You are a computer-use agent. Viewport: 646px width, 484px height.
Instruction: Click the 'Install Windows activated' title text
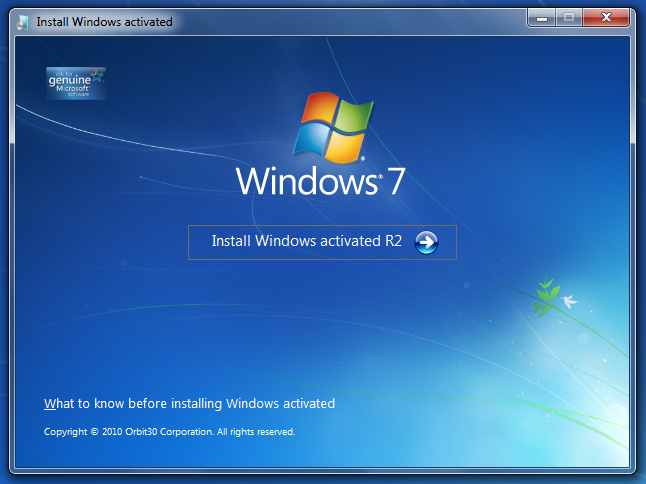tap(104, 22)
